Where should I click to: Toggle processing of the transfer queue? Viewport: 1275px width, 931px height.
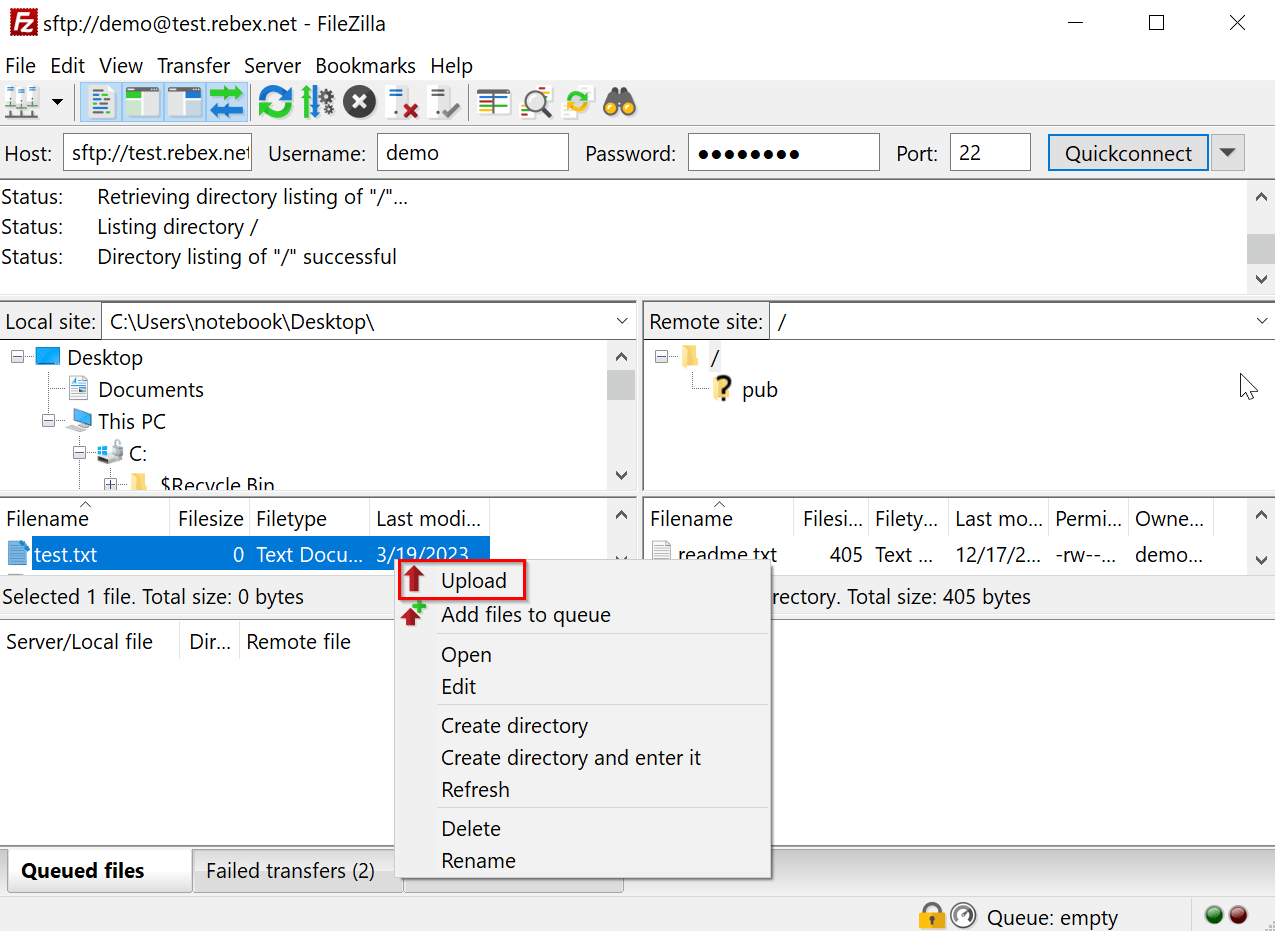(317, 102)
